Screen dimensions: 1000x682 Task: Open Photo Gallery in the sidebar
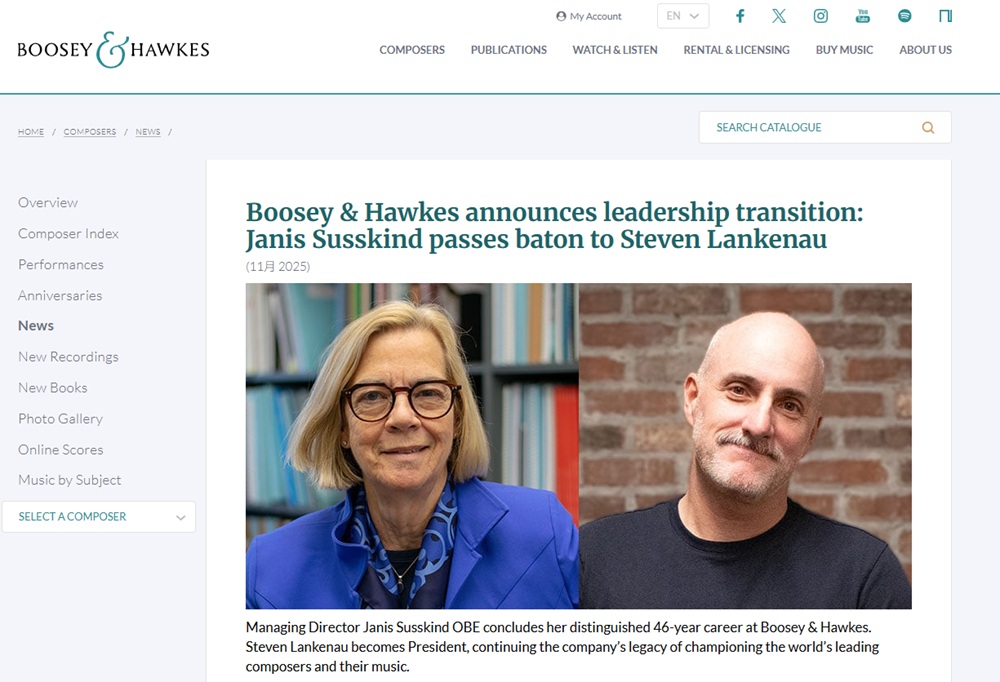click(60, 419)
